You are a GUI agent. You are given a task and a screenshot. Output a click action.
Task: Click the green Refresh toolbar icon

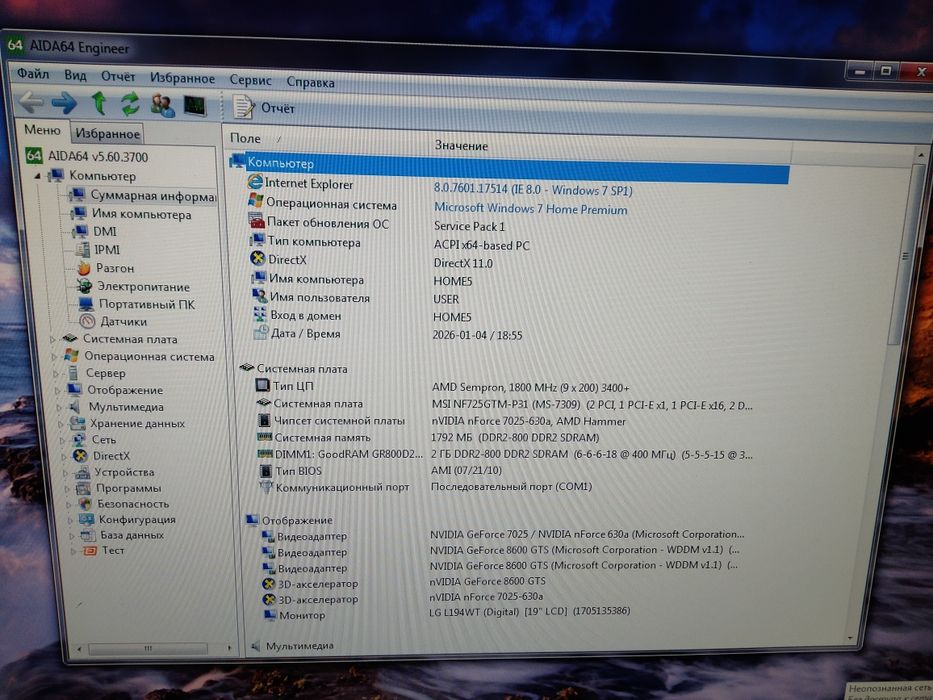[130, 104]
